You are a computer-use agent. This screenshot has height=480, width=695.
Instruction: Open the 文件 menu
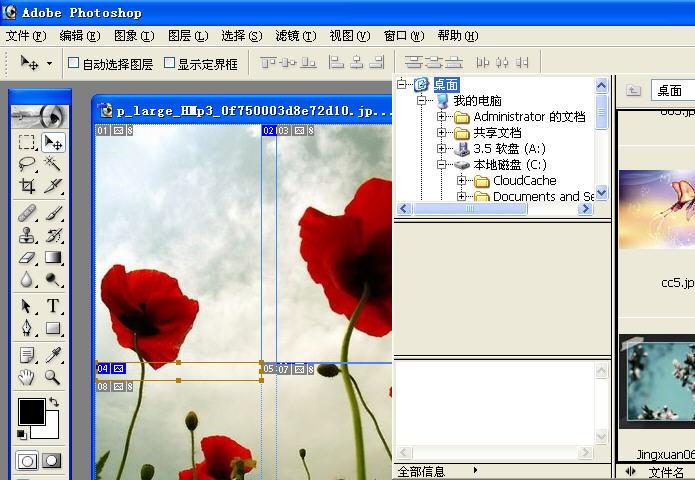pos(26,36)
